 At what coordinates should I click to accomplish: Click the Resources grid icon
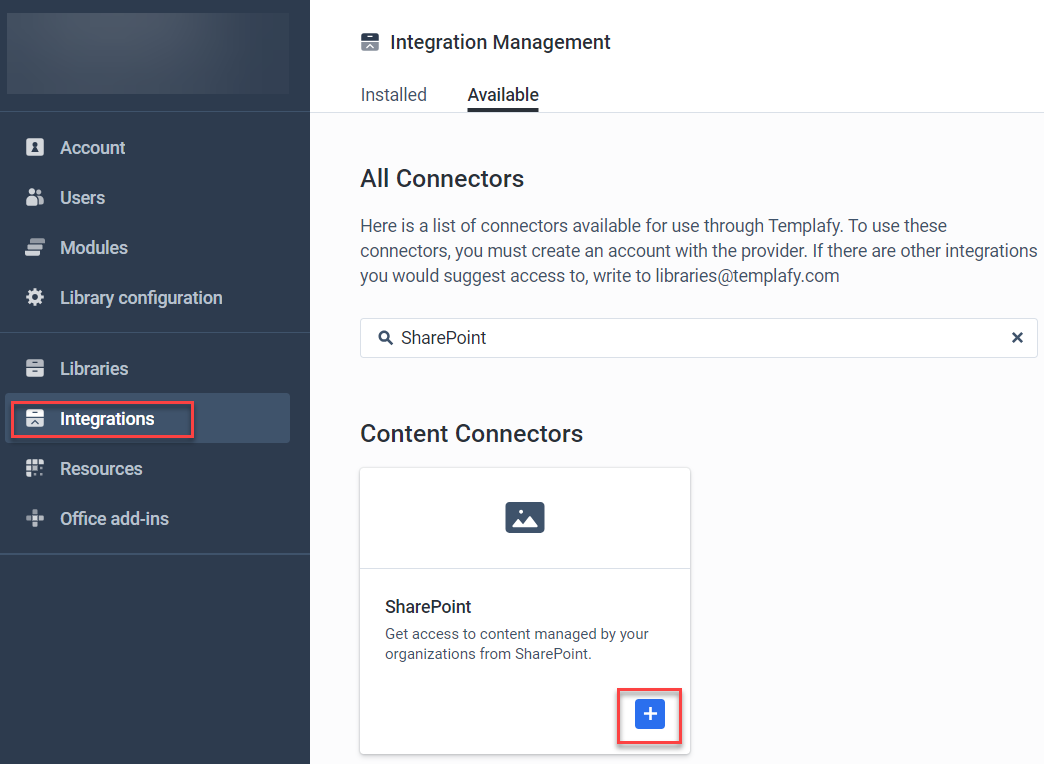point(35,468)
